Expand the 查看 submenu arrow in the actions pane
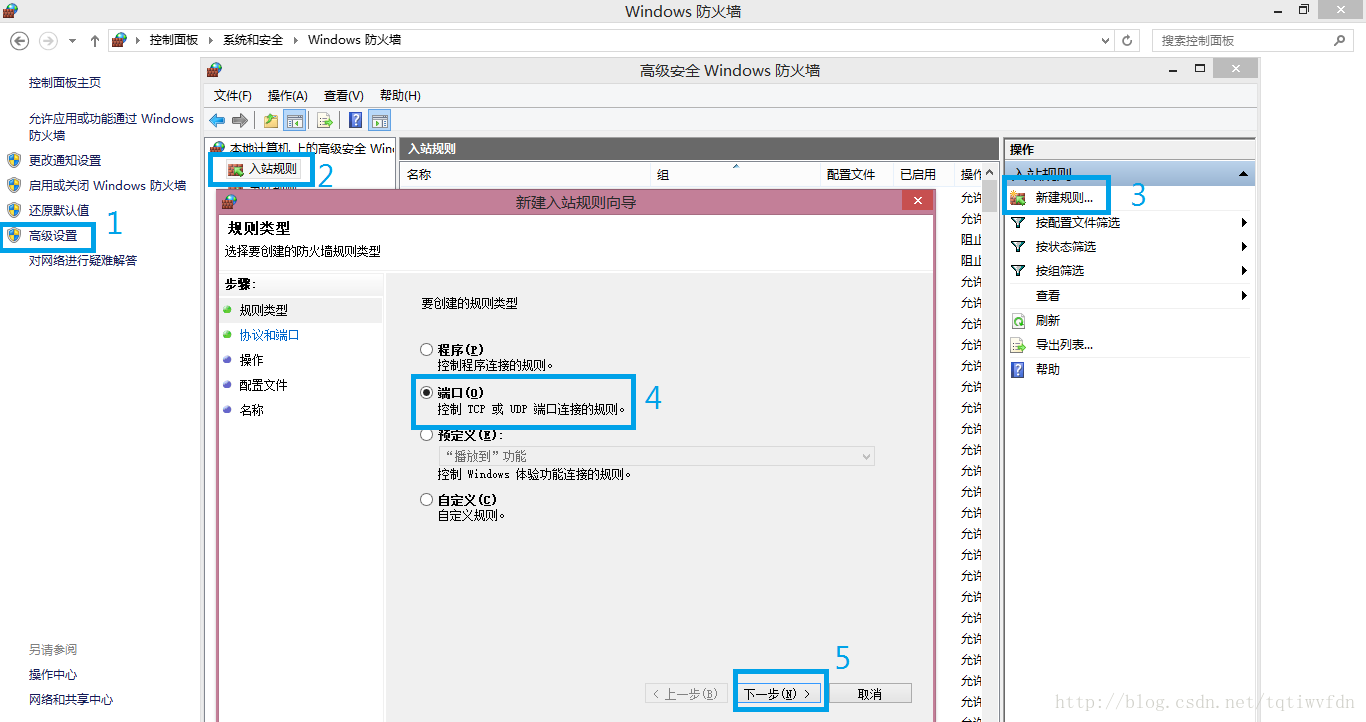 1244,295
